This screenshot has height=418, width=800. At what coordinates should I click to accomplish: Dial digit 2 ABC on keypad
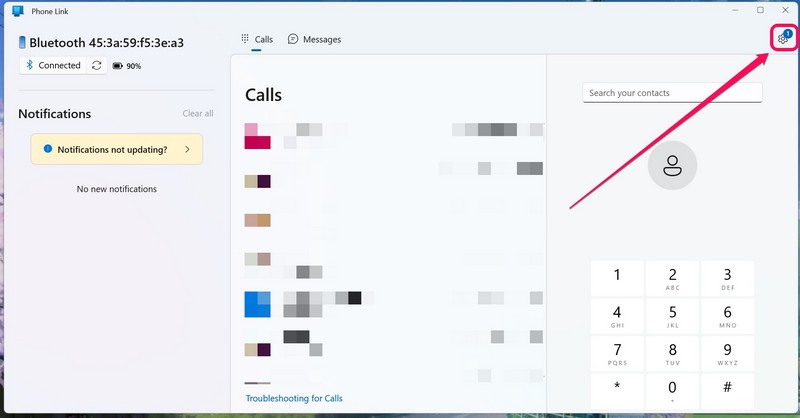pos(672,279)
